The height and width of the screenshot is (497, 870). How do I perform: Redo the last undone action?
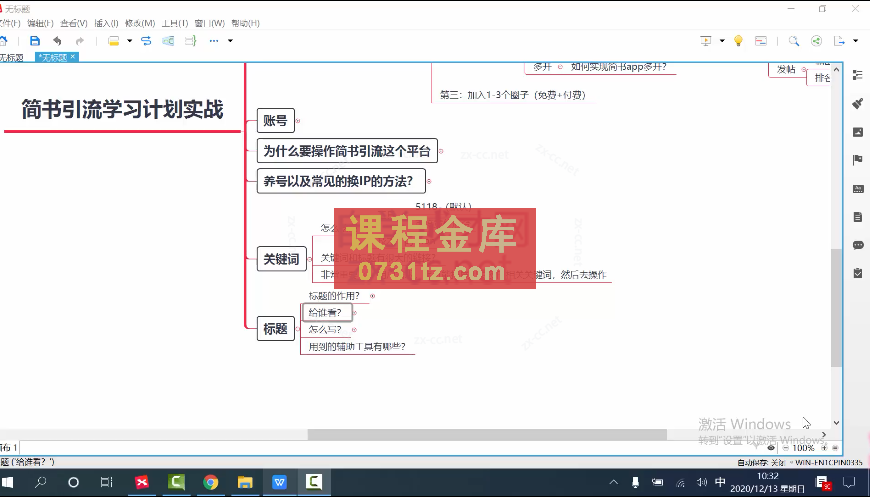point(80,40)
